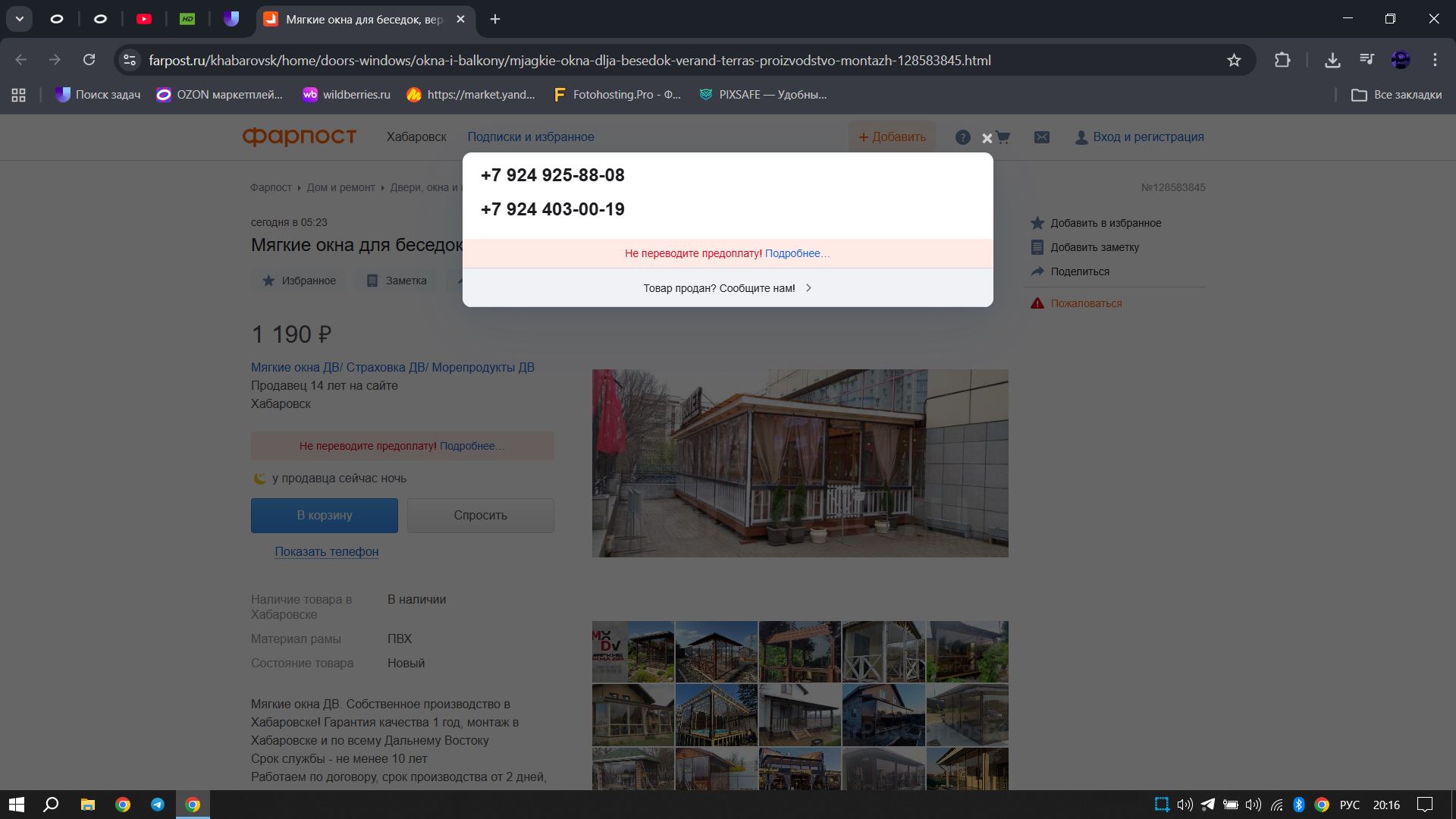Image resolution: width=1456 pixels, height=819 pixels.
Task: Close the phone number popup
Action: click(x=987, y=138)
